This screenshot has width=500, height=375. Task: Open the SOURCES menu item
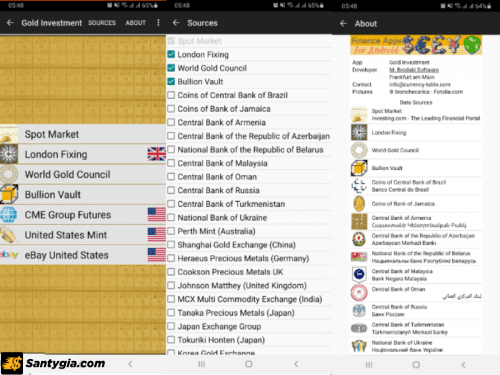point(102,23)
